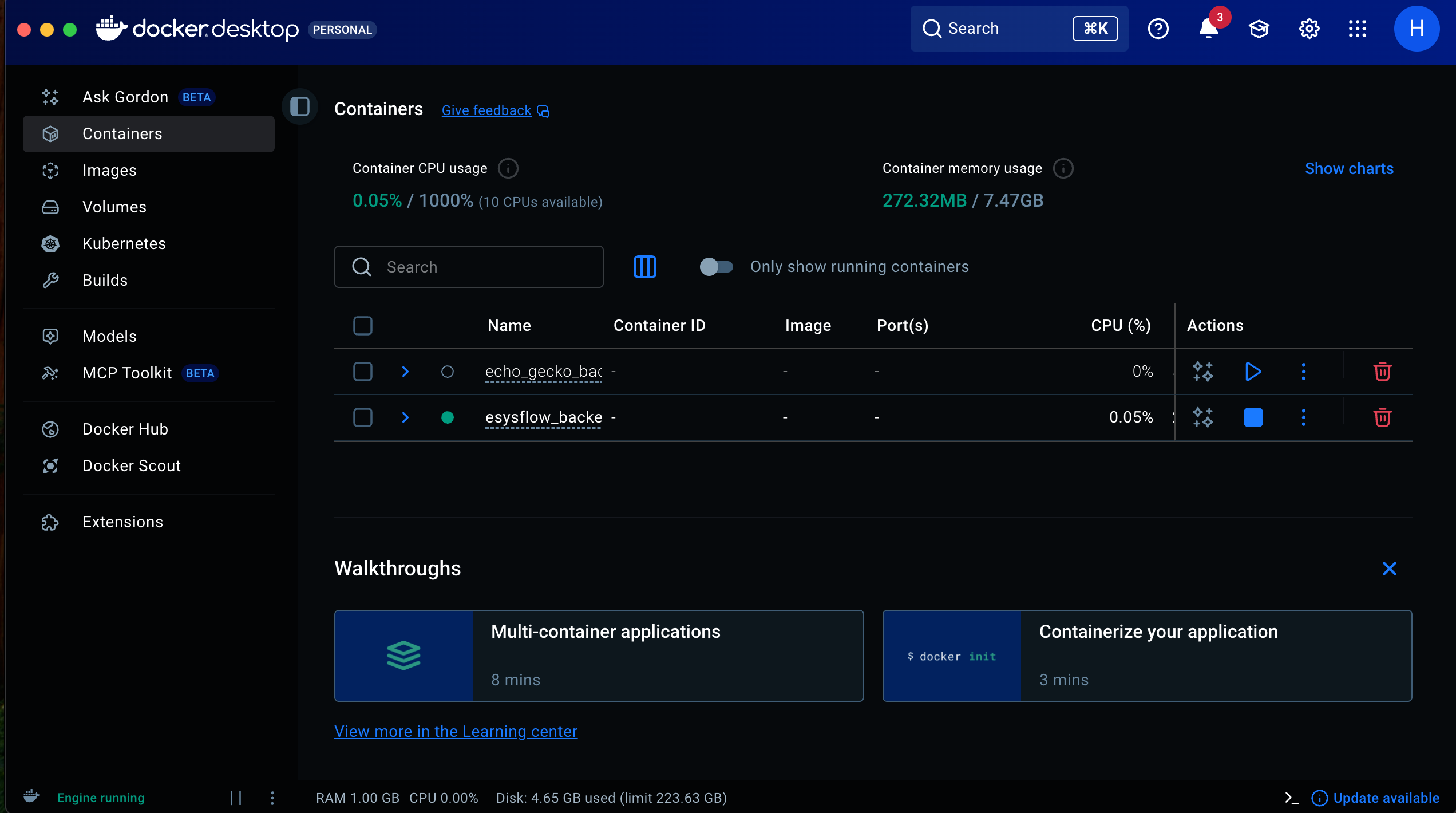This screenshot has height=813, width=1456.
Task: Open Docker Hub from the sidebar
Action: tap(148, 429)
